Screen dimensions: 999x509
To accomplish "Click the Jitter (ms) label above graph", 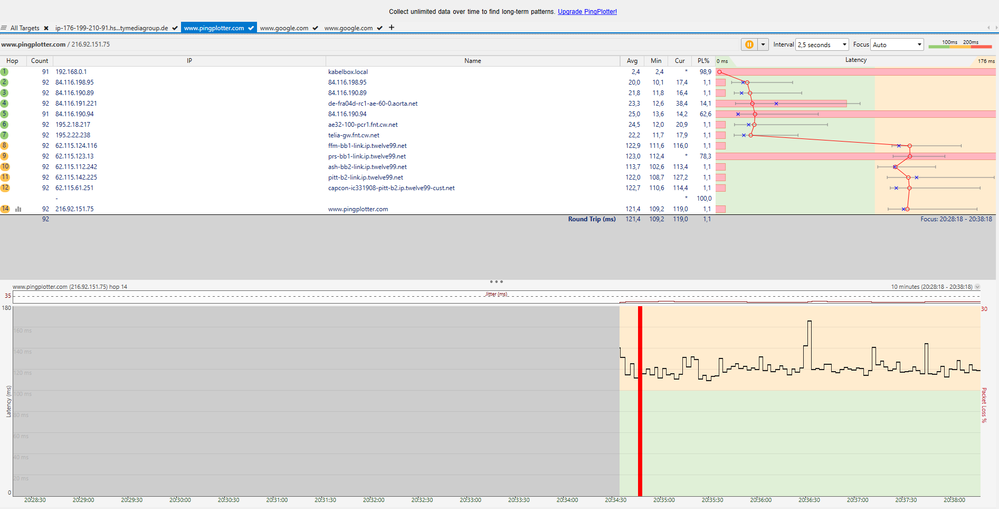I will [x=497, y=294].
